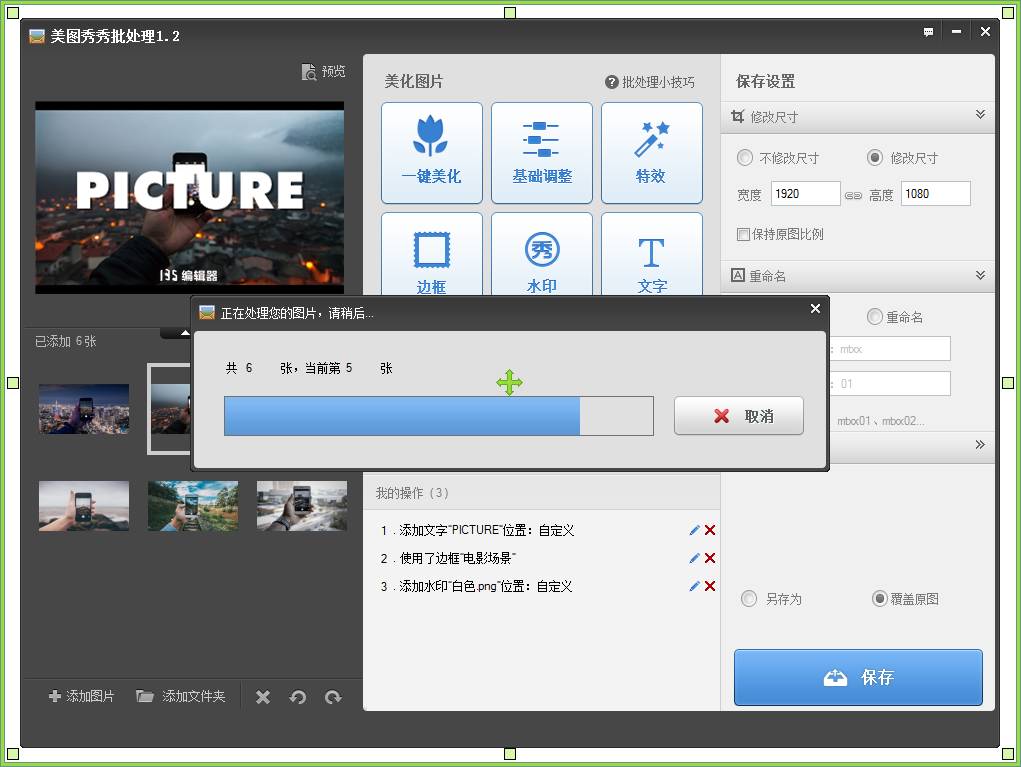Open the 边框 border tool
This screenshot has width=1021, height=767.
click(432, 255)
